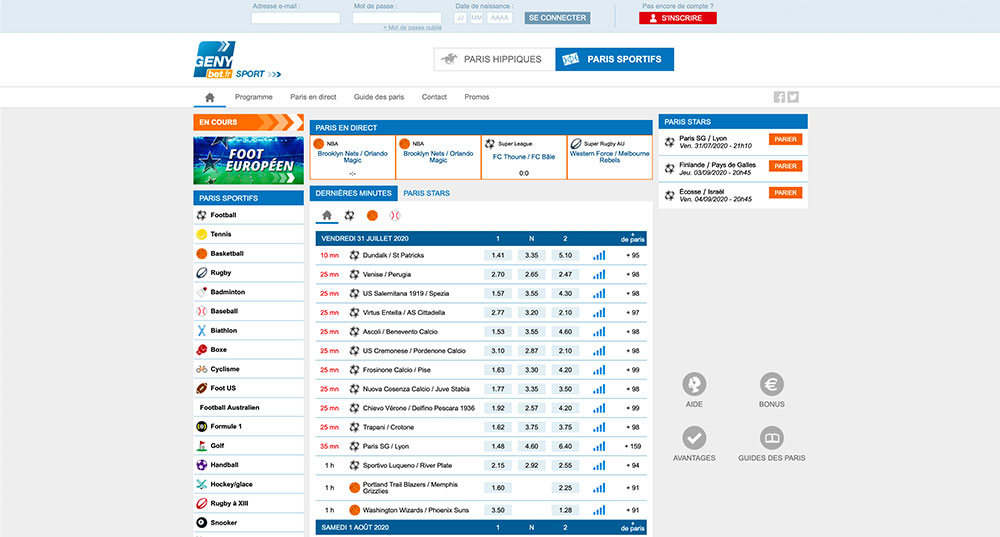Image resolution: width=1000 pixels, height=537 pixels.
Task: Open live match Western Force / Melbourne Rebels
Action: coord(610,158)
